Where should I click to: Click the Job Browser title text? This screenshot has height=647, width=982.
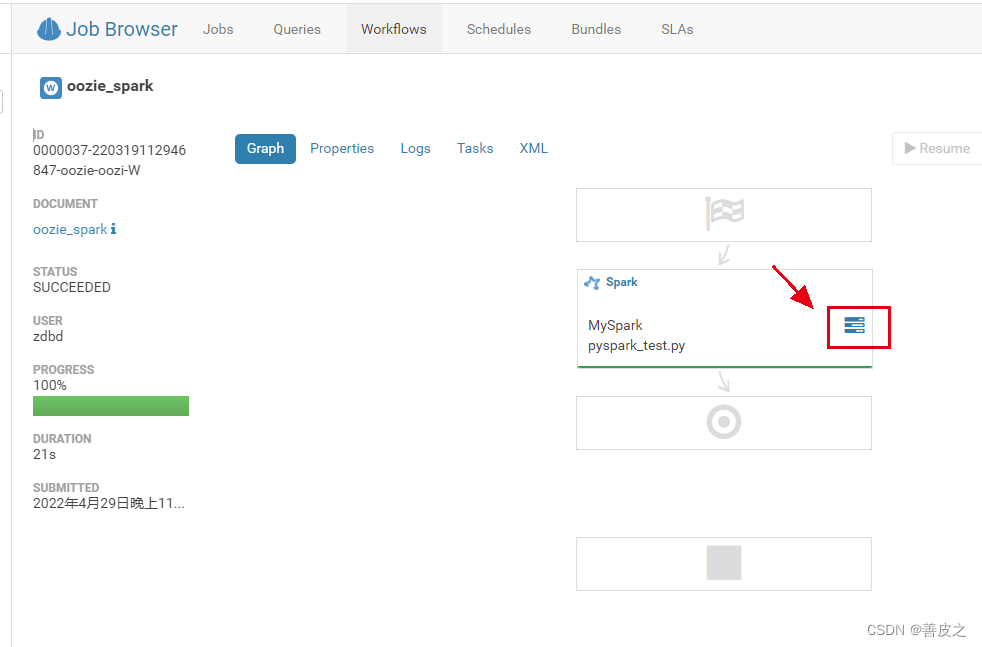(x=122, y=29)
